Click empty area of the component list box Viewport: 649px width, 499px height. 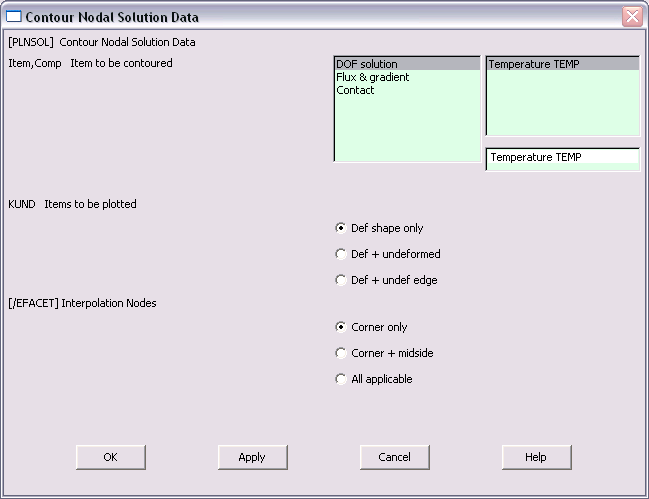[x=562, y=102]
